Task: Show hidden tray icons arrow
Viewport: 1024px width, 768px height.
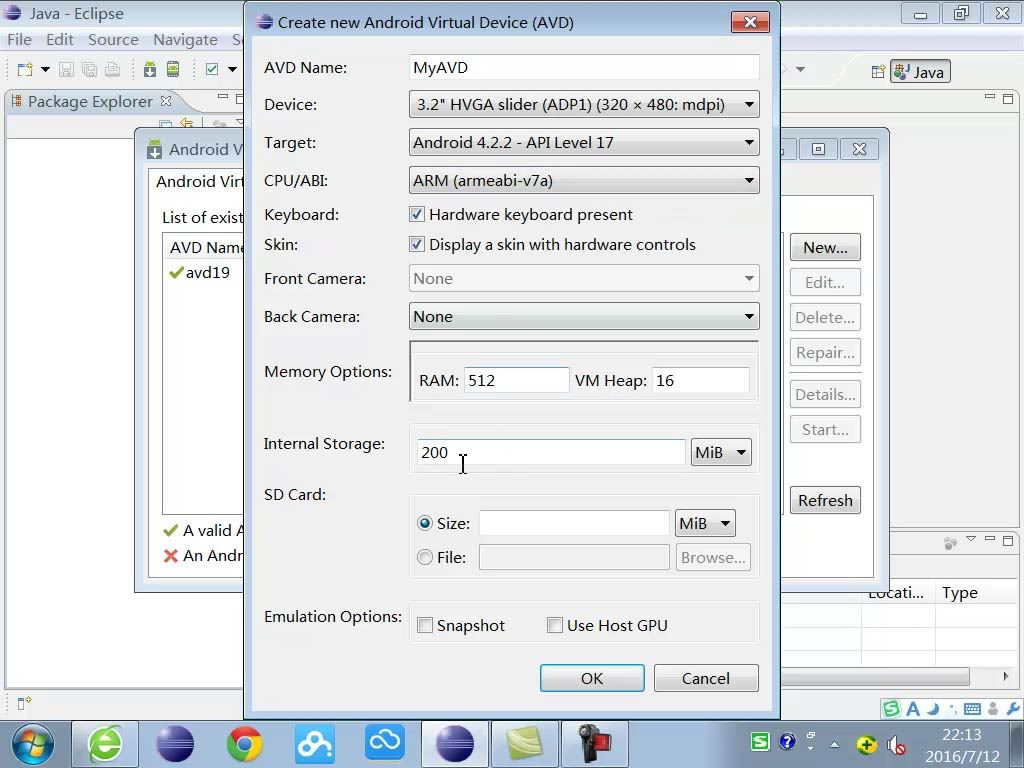Action: (834, 744)
